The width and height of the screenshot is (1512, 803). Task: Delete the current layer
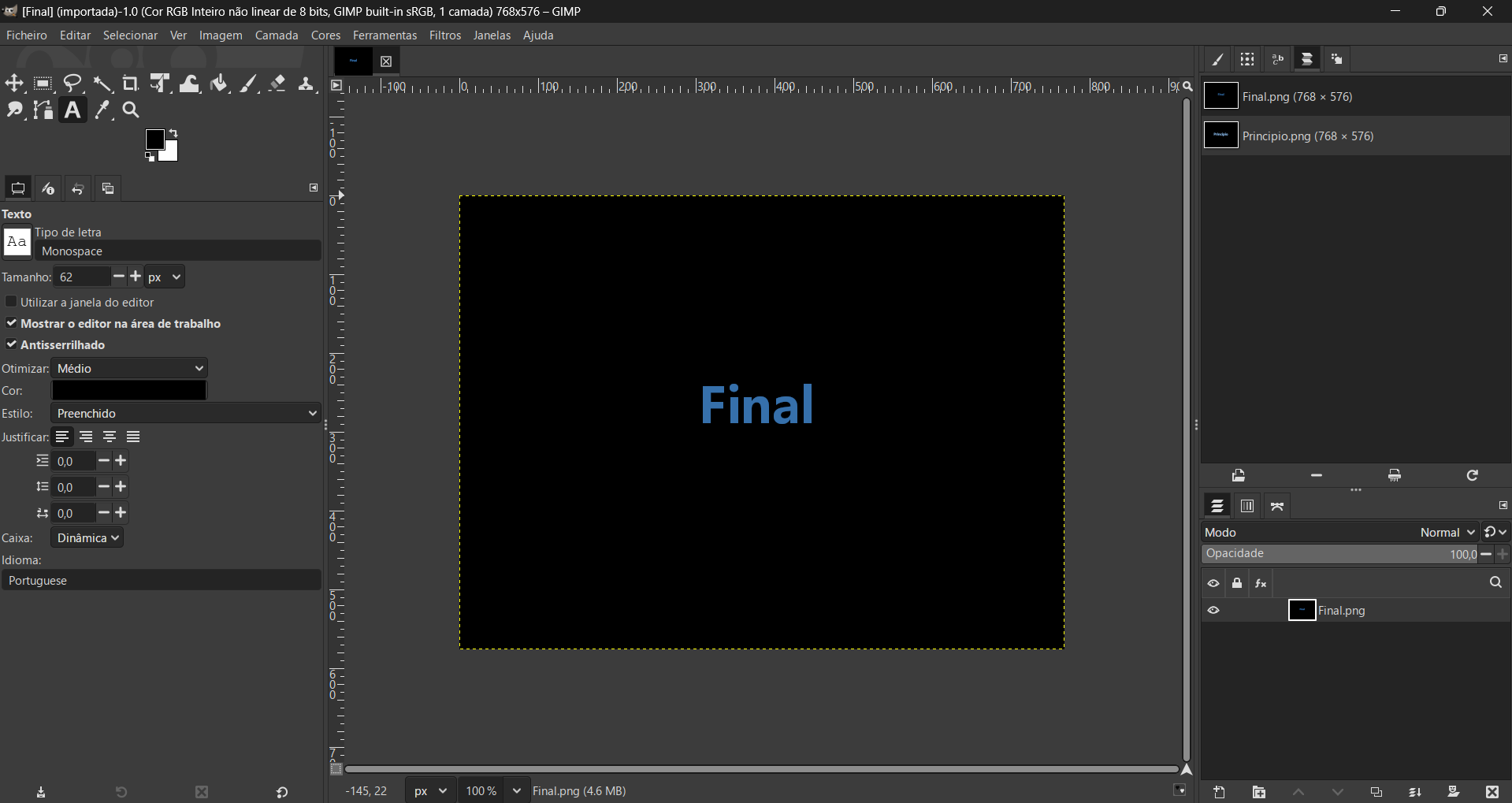pos(1492,792)
